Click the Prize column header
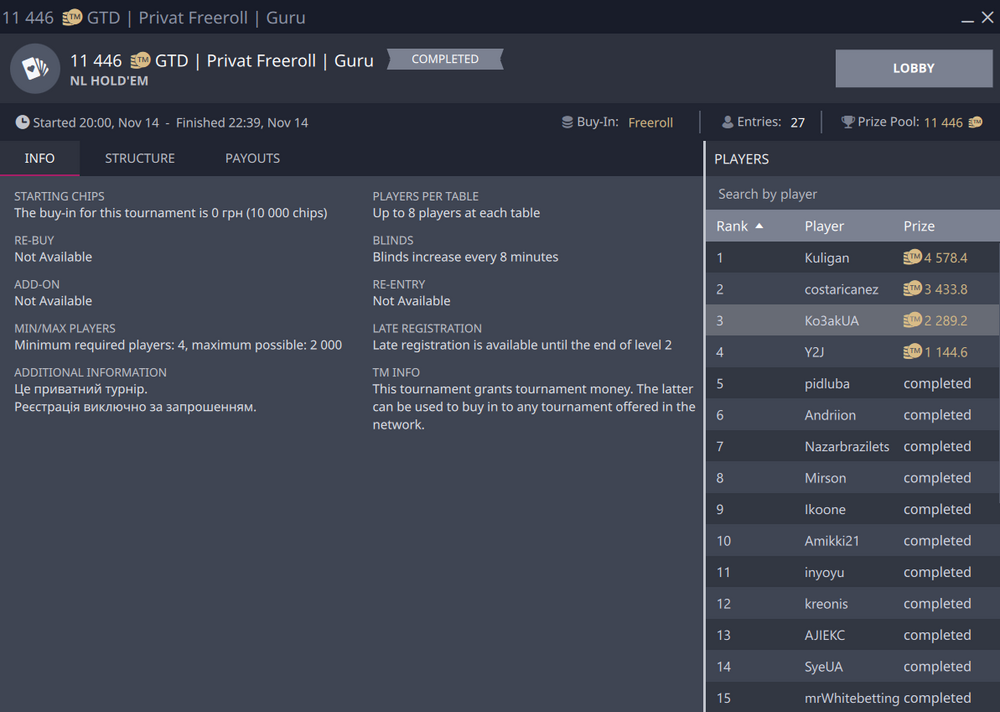This screenshot has height=712, width=1000. [919, 226]
